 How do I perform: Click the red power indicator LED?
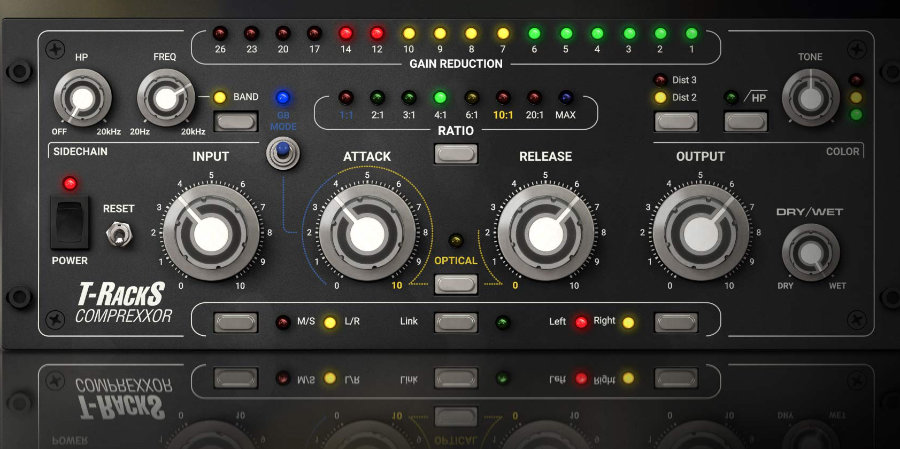pyautogui.click(x=70, y=184)
